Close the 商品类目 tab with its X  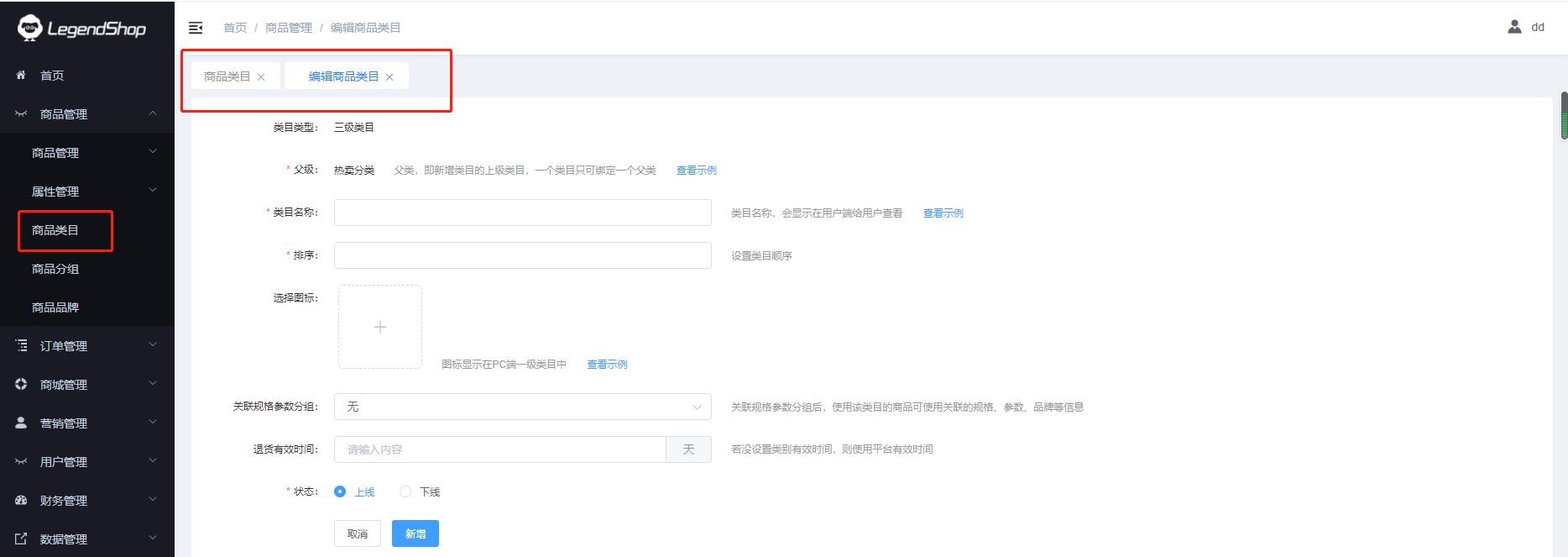[x=261, y=77]
